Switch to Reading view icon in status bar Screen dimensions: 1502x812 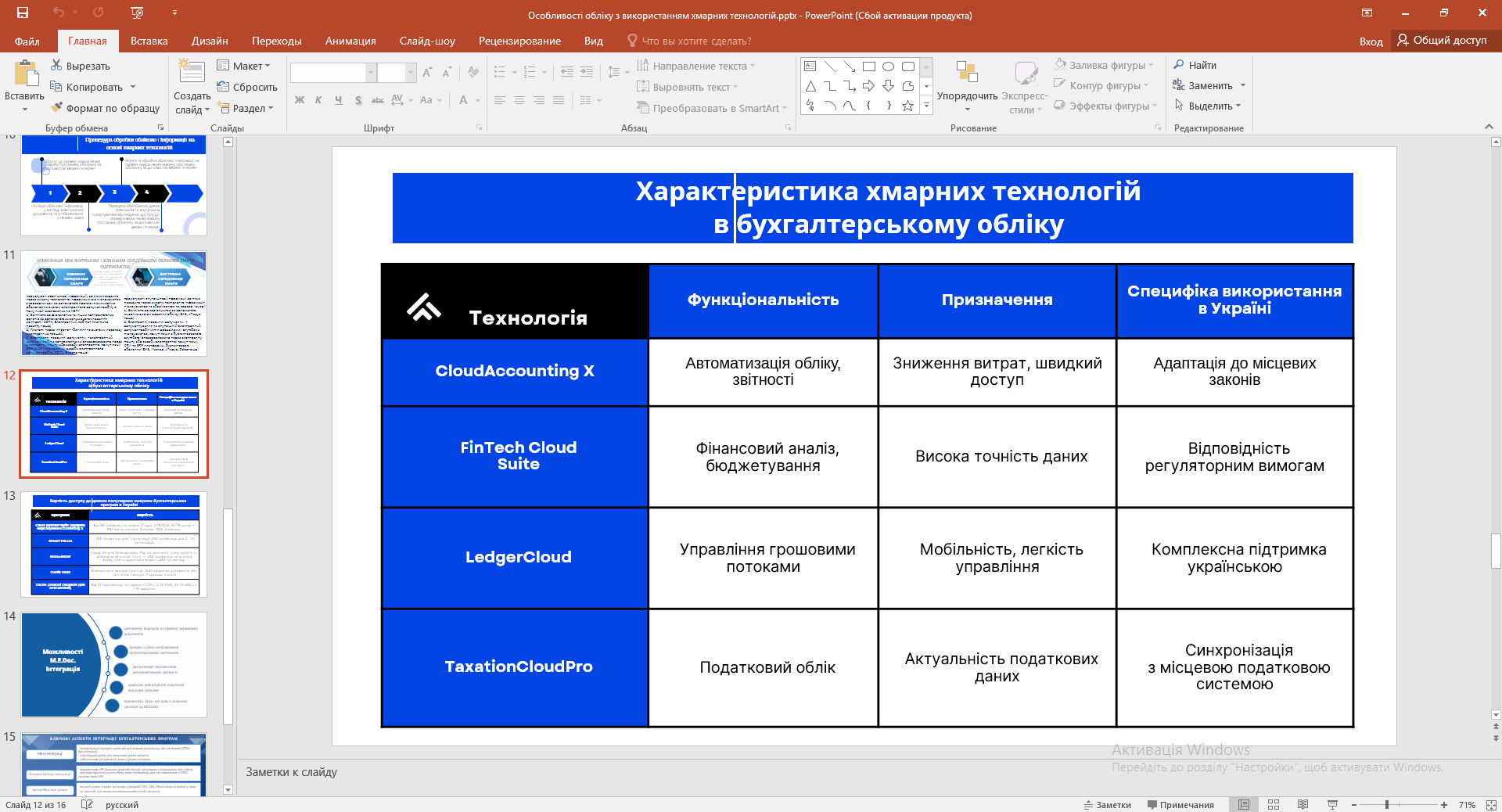1303,805
